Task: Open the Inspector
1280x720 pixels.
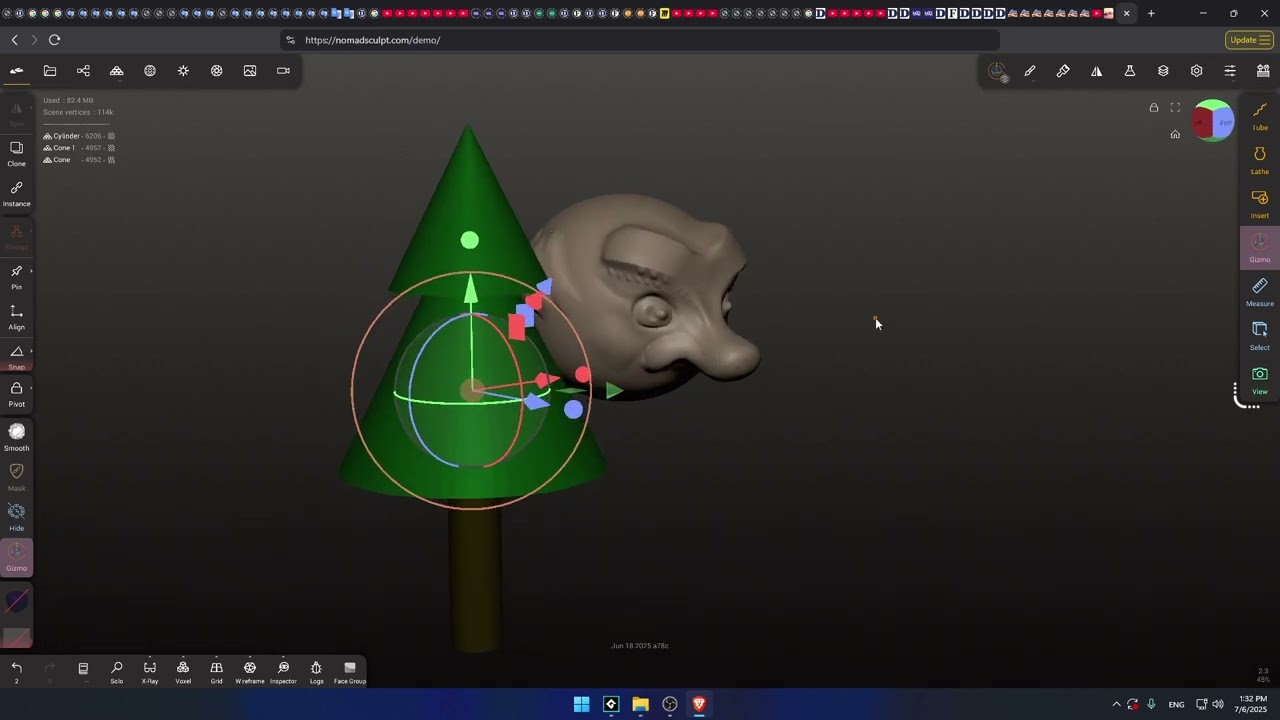Action: pos(283,672)
